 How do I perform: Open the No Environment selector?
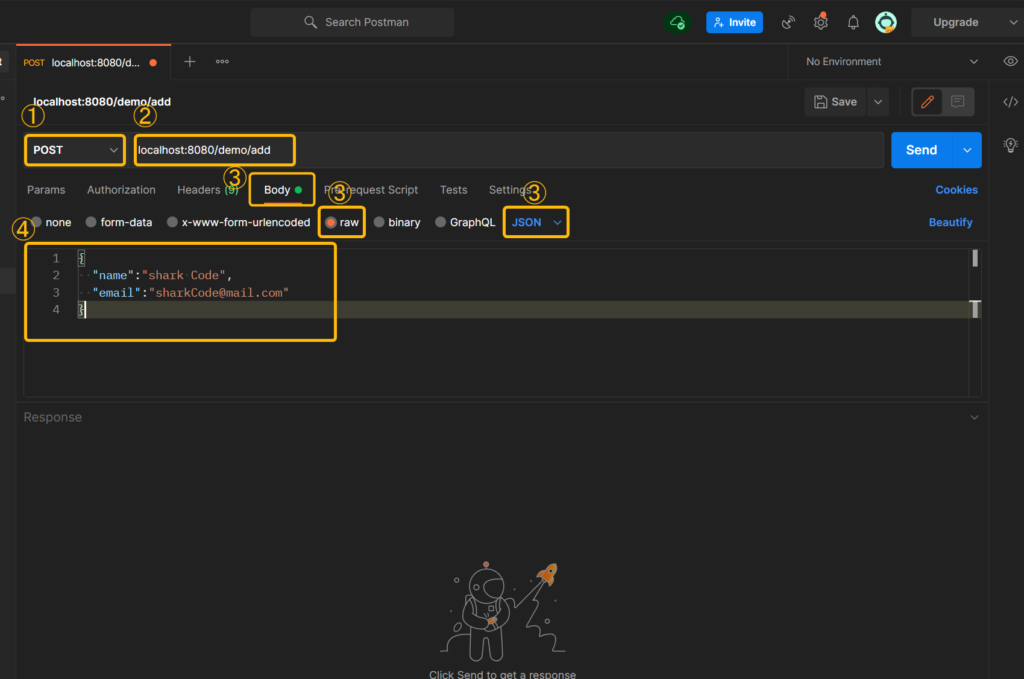point(891,61)
